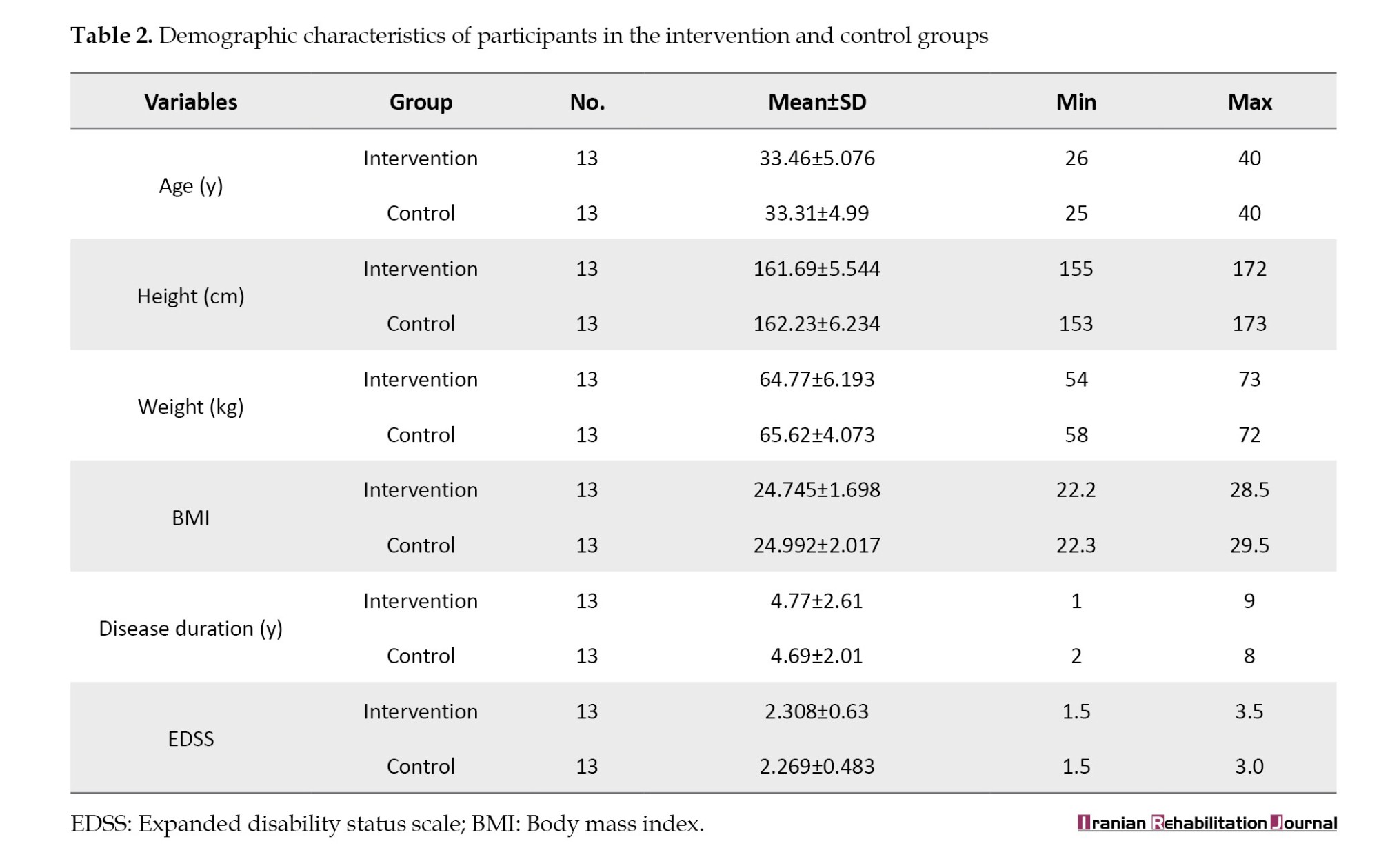The image size is (1379, 868).
Task: Click the Mean±SD column header
Action: 816,102
